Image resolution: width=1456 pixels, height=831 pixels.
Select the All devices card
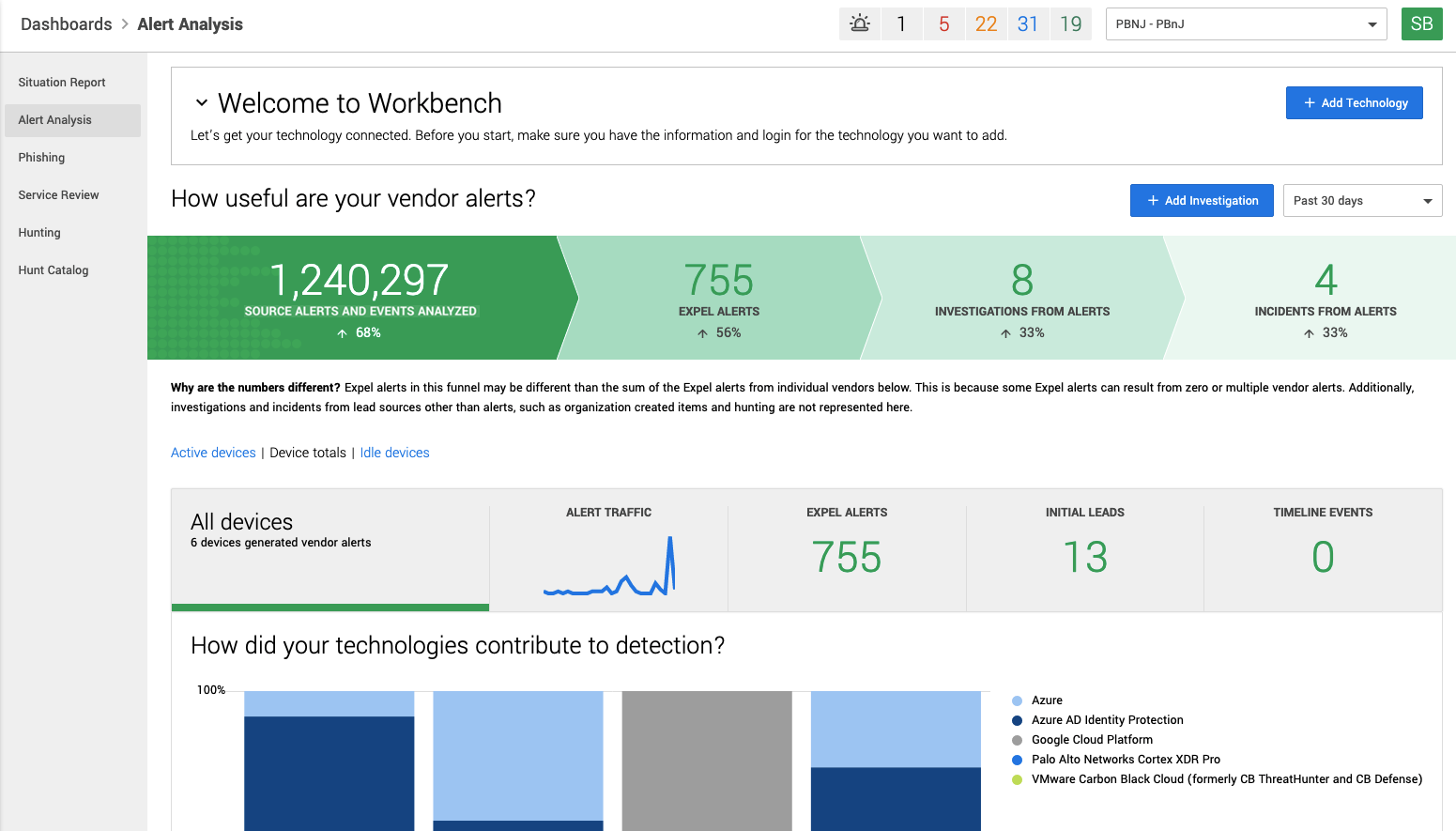(330, 550)
